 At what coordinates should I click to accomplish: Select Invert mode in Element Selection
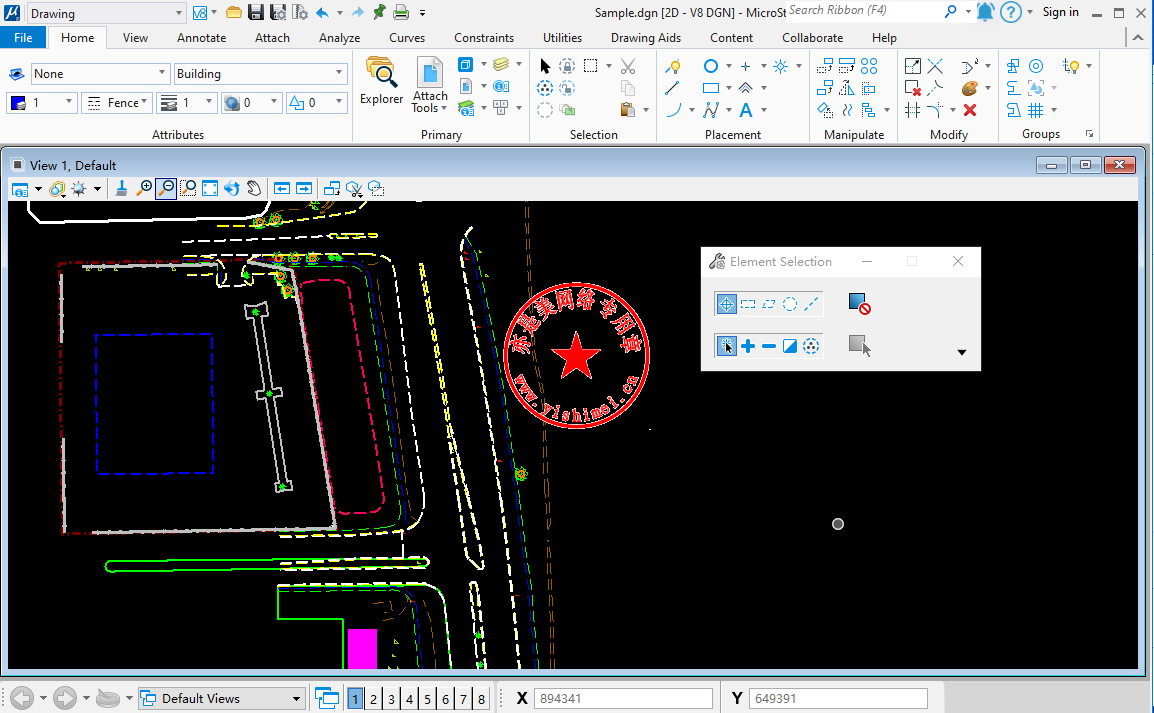click(790, 346)
